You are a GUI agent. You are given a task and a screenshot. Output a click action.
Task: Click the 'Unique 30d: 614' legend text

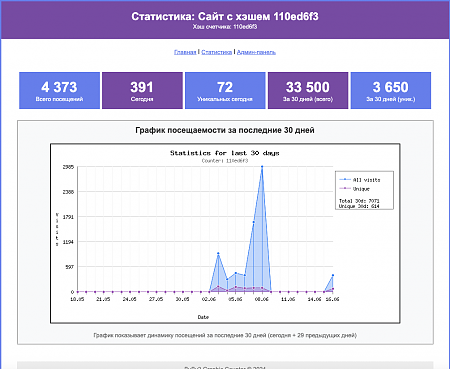[359, 206]
